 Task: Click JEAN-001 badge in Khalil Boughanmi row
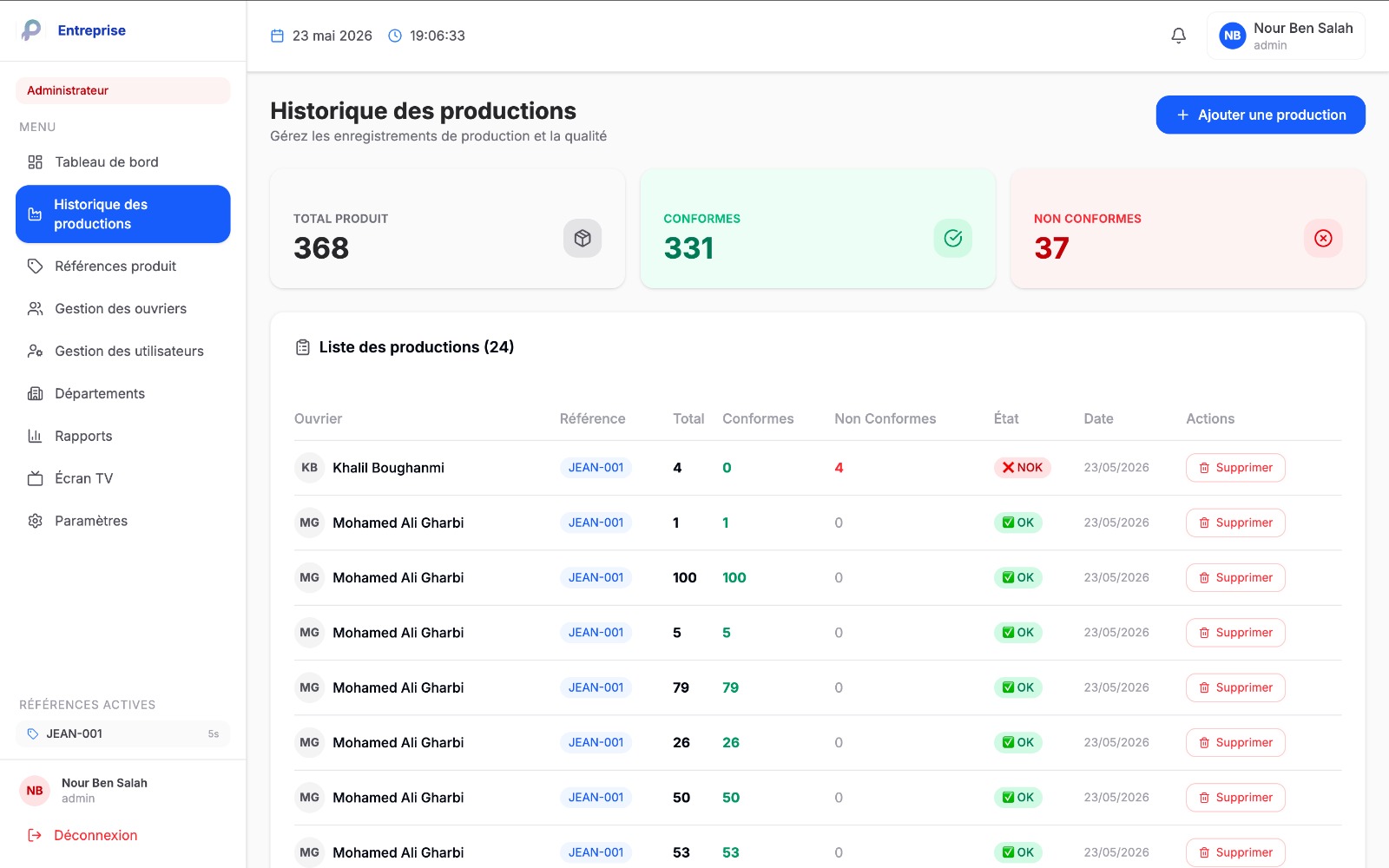(x=596, y=468)
